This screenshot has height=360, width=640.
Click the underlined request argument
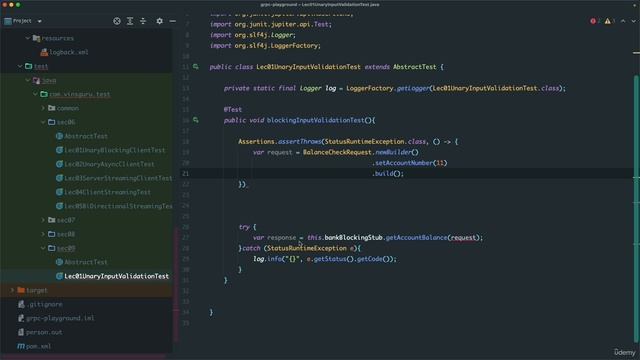[463, 238]
